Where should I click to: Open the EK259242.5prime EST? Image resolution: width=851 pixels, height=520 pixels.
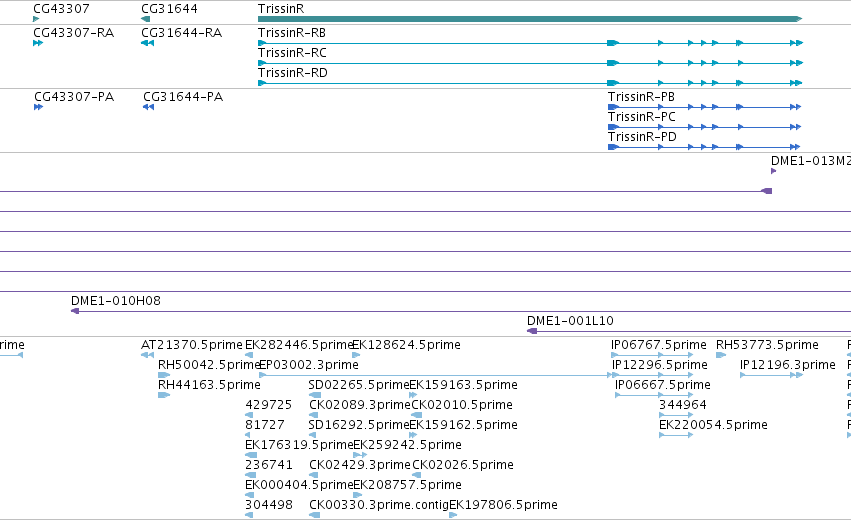tap(408, 446)
